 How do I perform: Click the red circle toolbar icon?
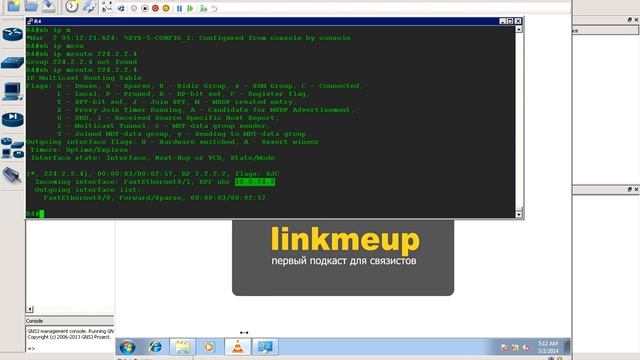[x=155, y=8]
